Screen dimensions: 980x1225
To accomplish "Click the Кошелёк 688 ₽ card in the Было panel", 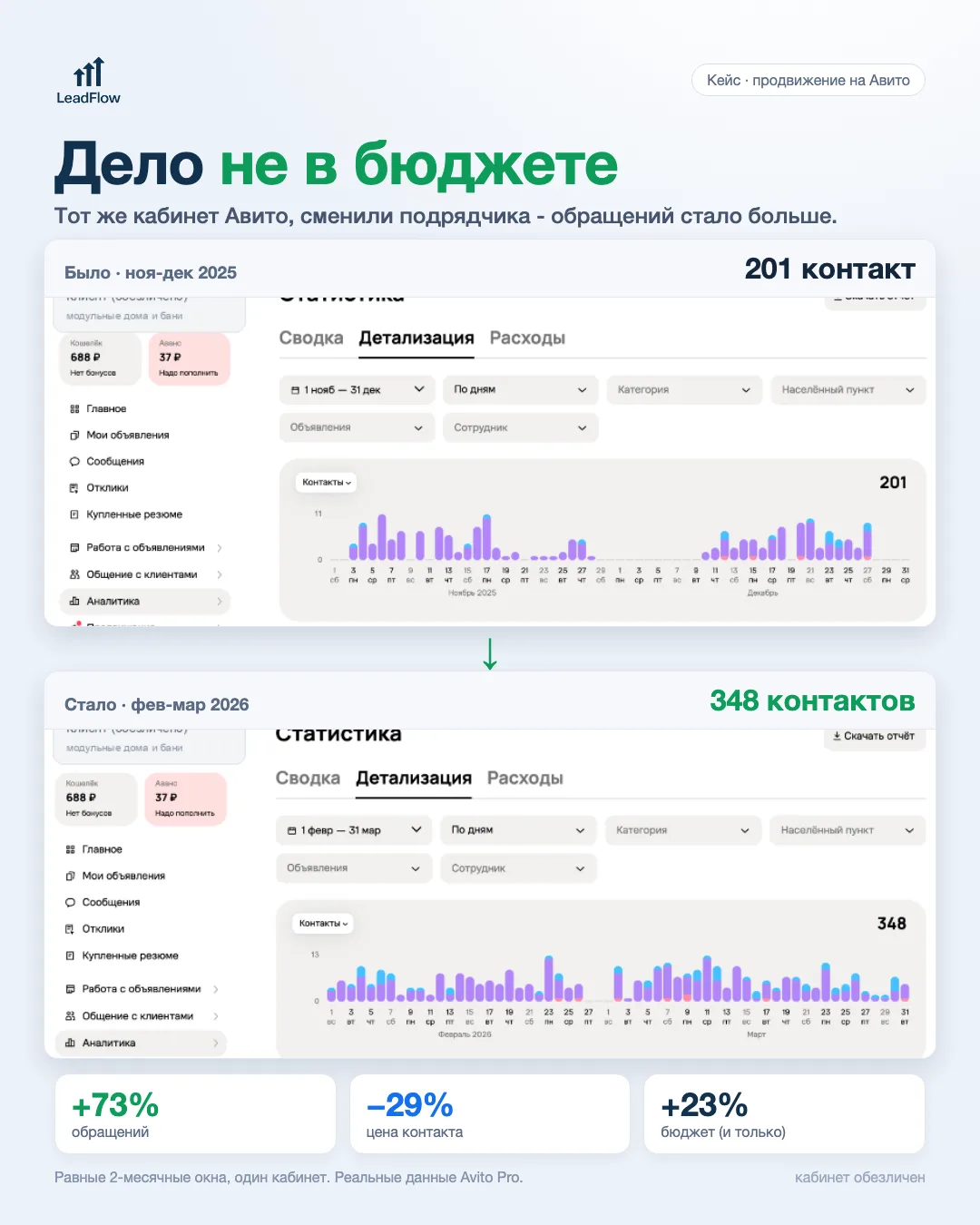I will pyautogui.click(x=101, y=358).
